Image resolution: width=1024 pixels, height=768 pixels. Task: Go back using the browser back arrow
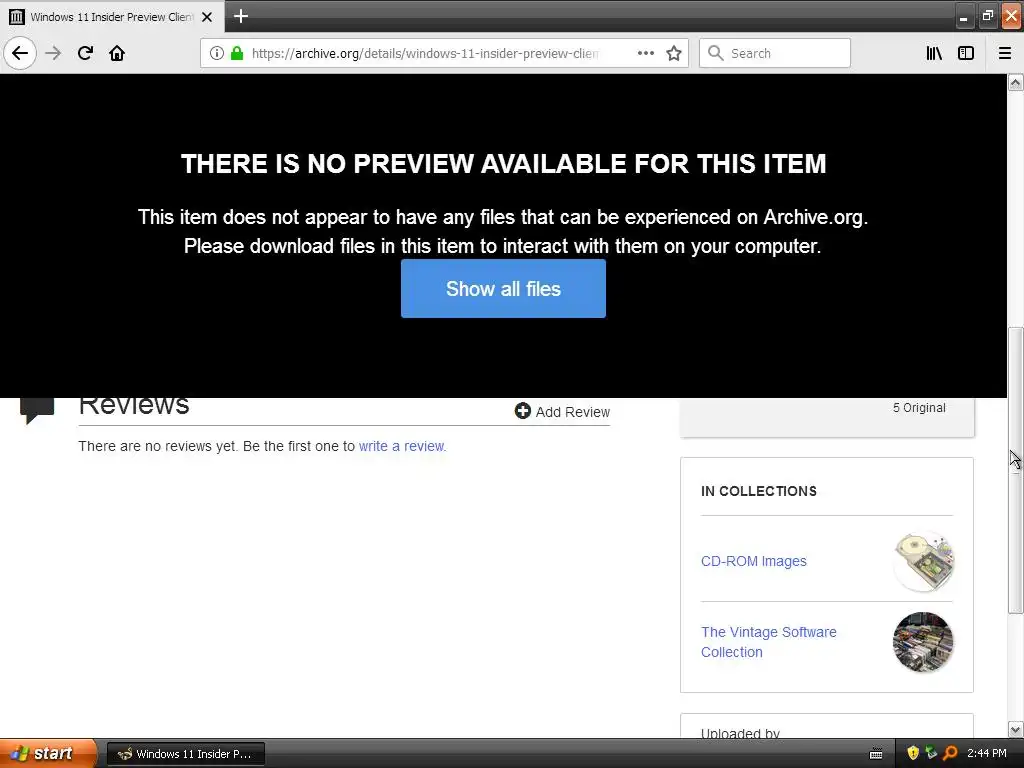20,53
